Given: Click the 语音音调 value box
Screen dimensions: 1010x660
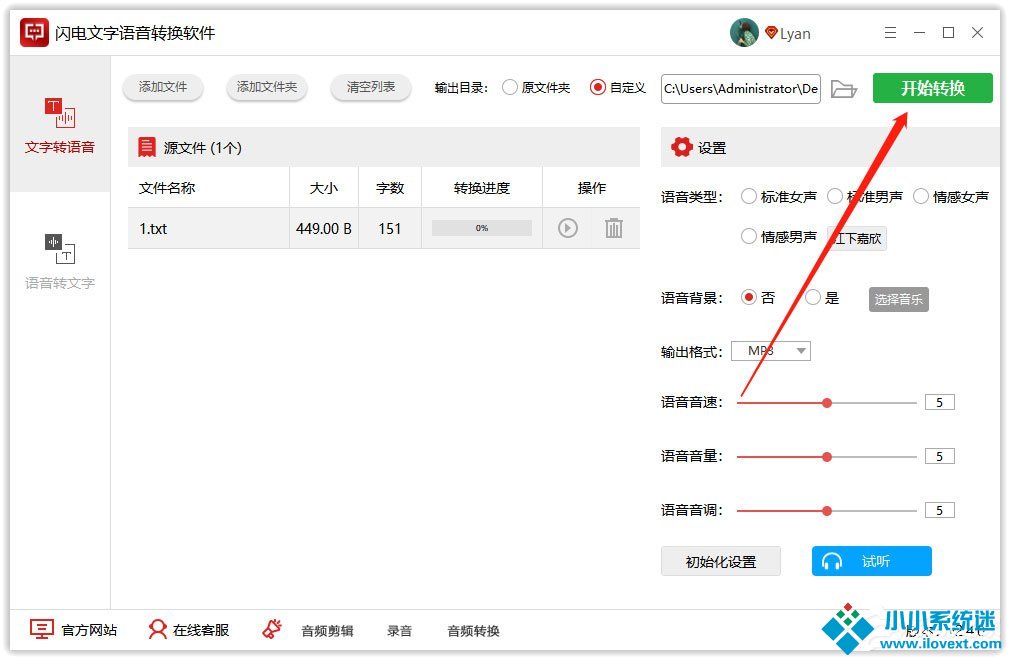Looking at the screenshot, I should pyautogui.click(x=940, y=511).
